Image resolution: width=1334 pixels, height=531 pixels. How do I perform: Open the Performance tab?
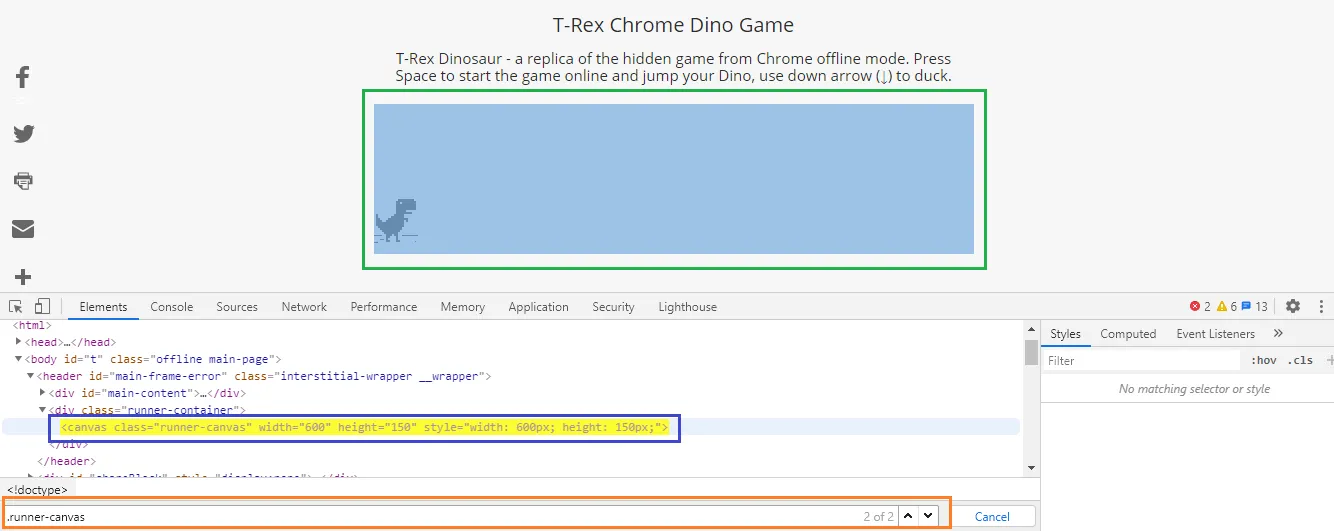click(384, 307)
